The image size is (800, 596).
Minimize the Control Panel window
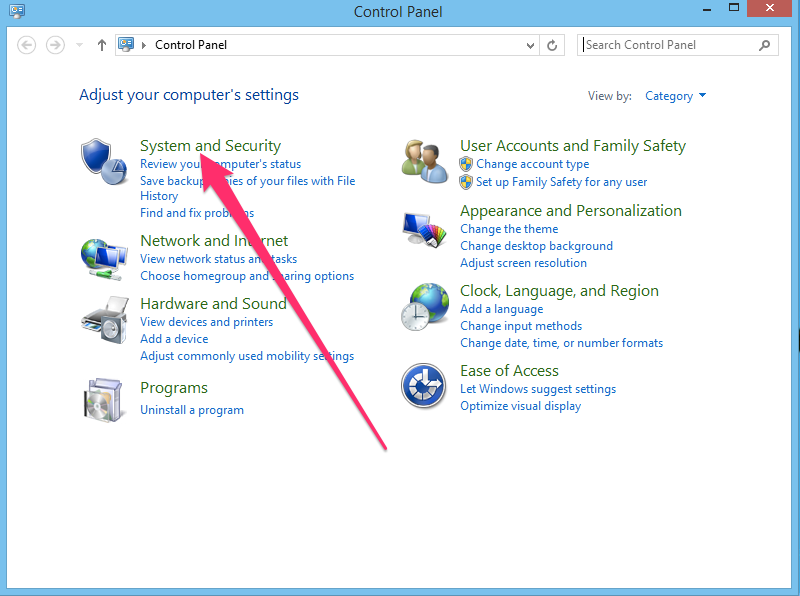pyautogui.click(x=707, y=9)
